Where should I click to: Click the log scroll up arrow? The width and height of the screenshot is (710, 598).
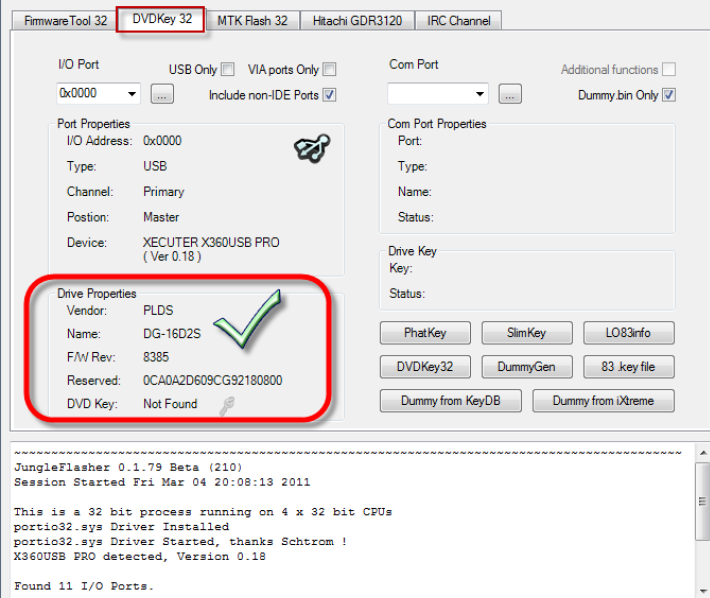(703, 453)
